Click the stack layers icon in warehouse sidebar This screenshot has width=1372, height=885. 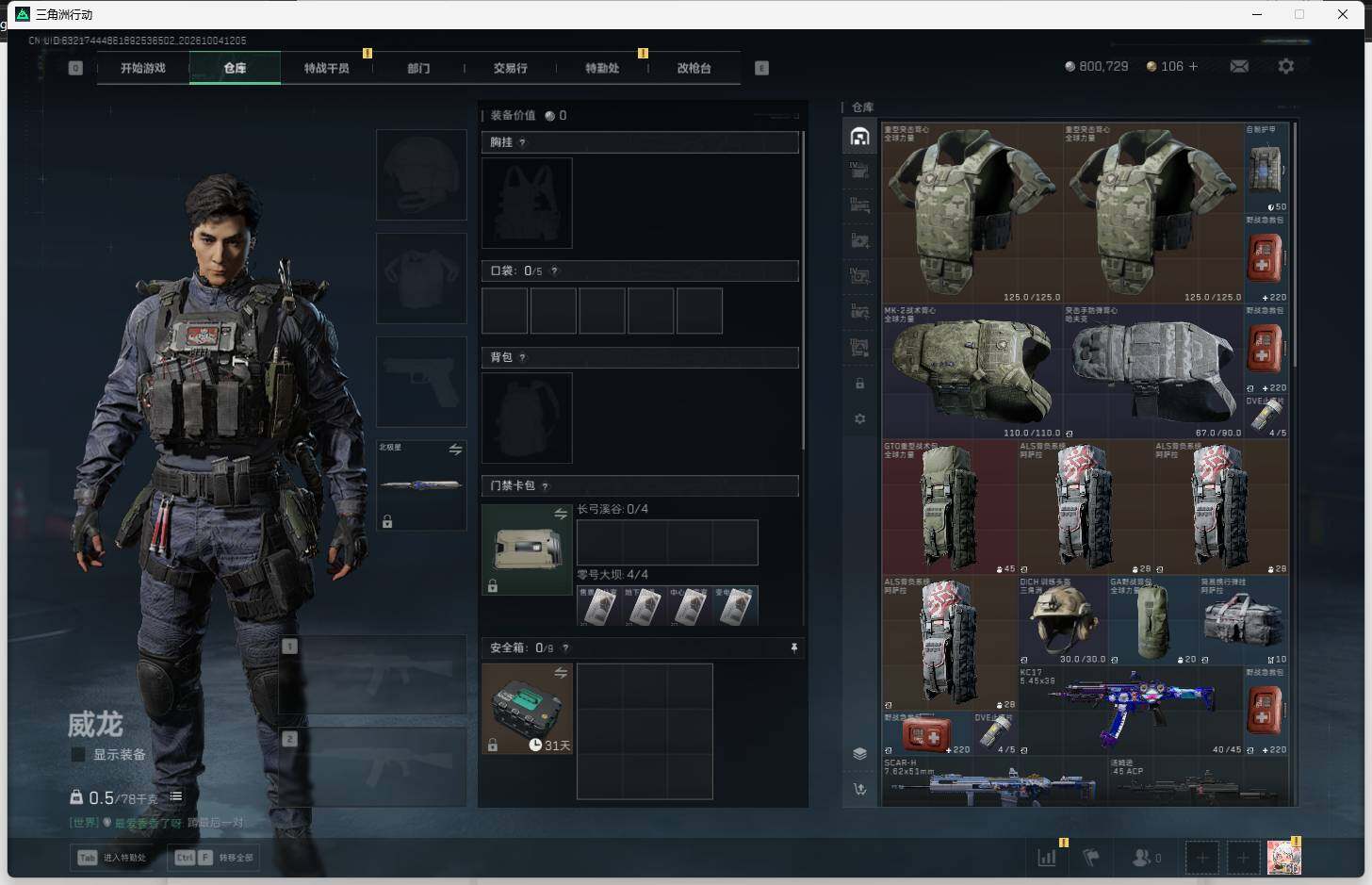[859, 753]
